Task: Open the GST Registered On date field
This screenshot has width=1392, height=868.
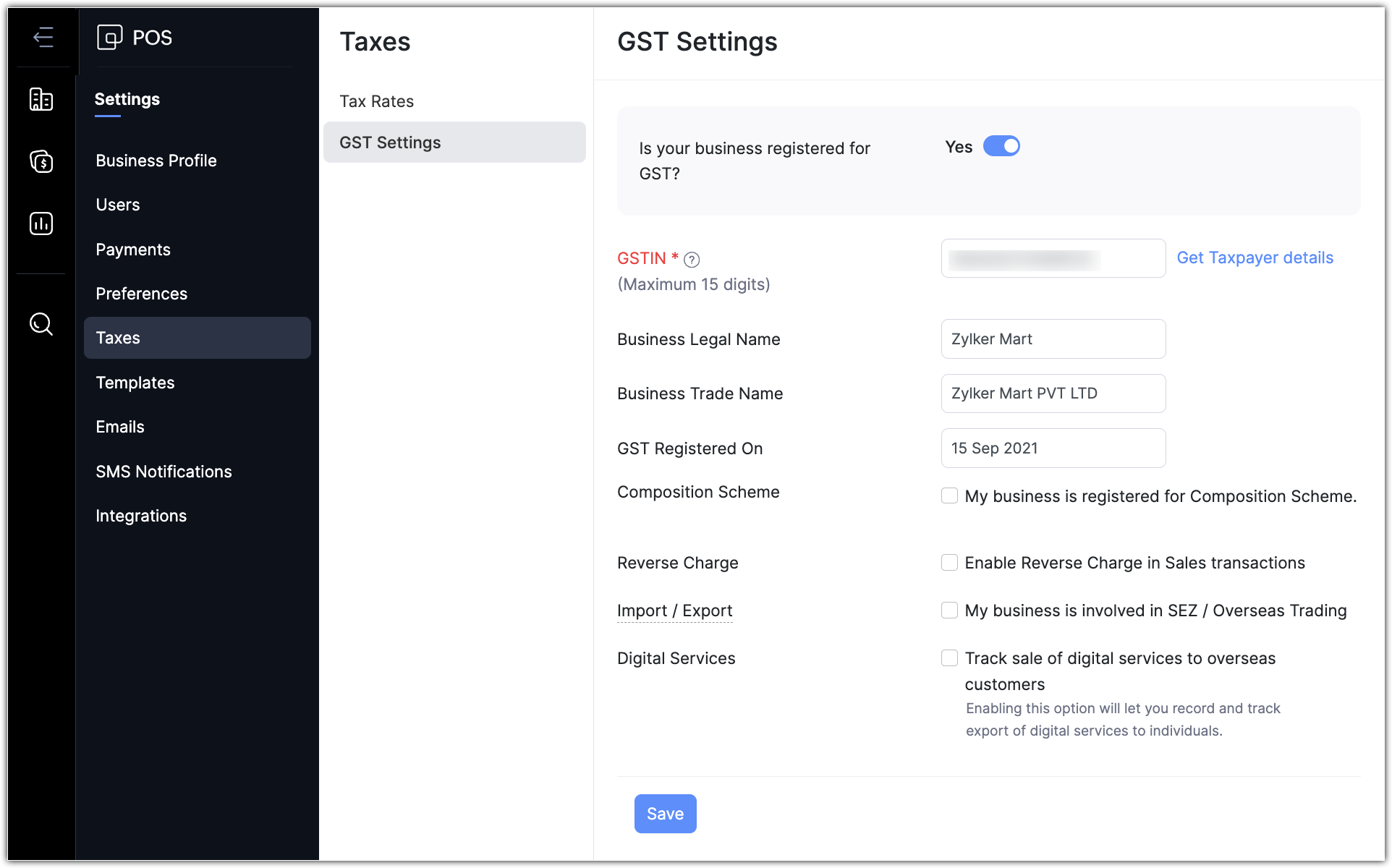Action: click(x=1053, y=448)
